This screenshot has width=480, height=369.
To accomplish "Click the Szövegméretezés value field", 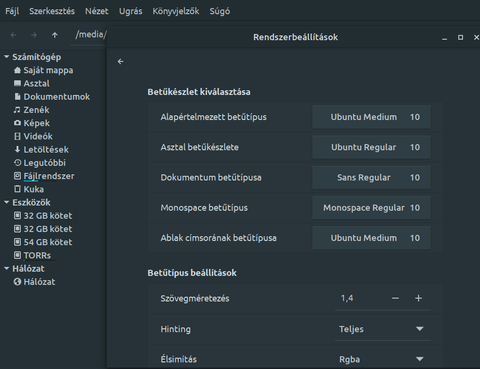I will [361, 298].
